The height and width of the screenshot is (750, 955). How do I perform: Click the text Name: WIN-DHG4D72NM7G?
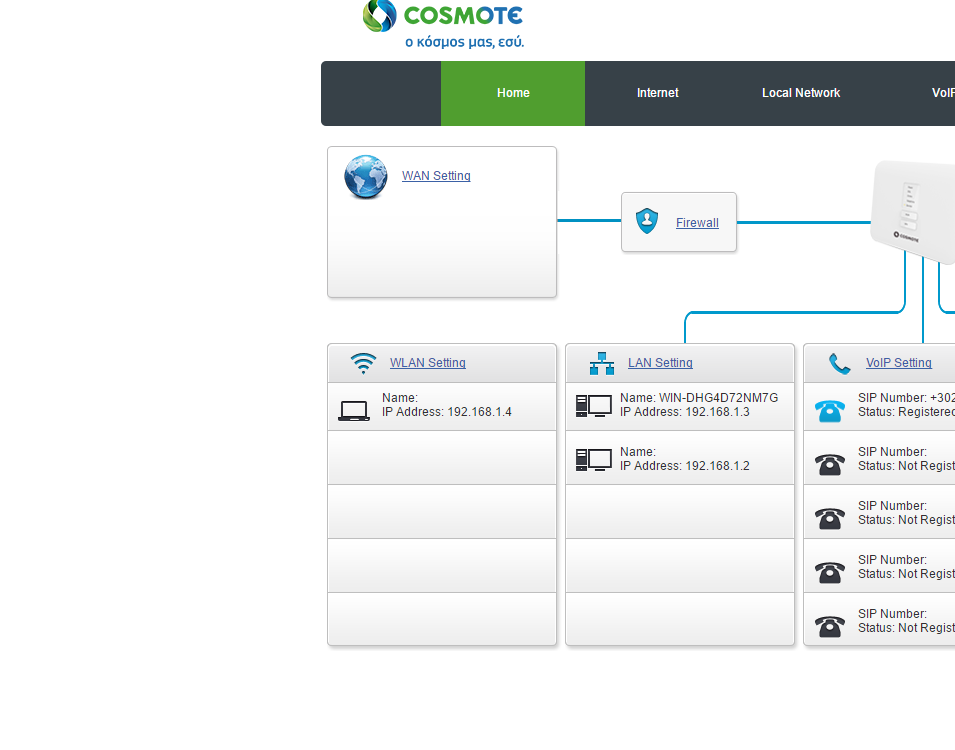(699, 398)
